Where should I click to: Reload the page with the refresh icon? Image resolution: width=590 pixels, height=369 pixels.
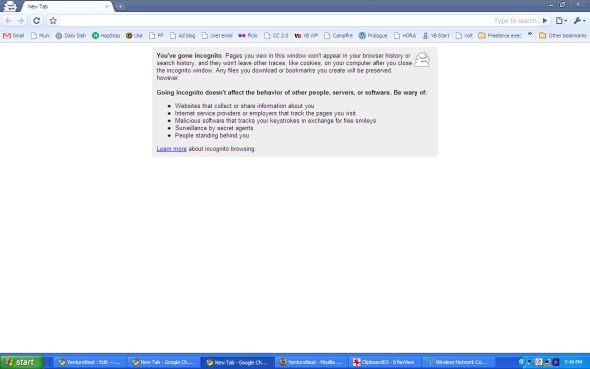pyautogui.click(x=36, y=21)
